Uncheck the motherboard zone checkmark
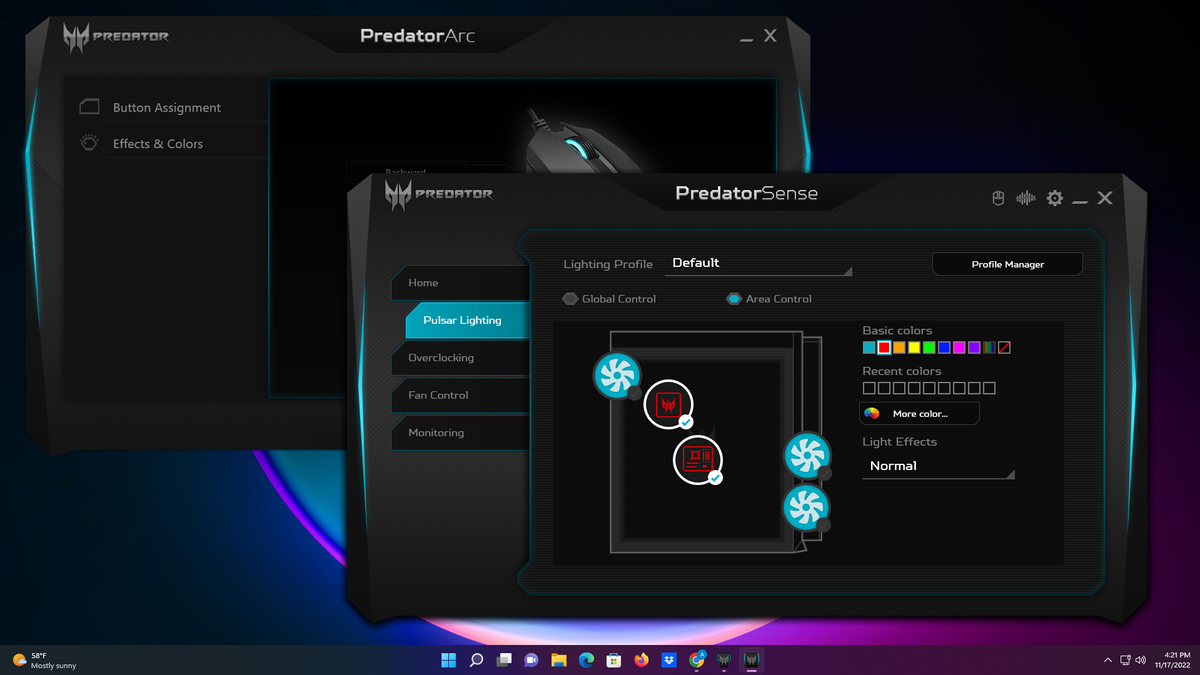The height and width of the screenshot is (675, 1200). pyautogui.click(x=715, y=479)
